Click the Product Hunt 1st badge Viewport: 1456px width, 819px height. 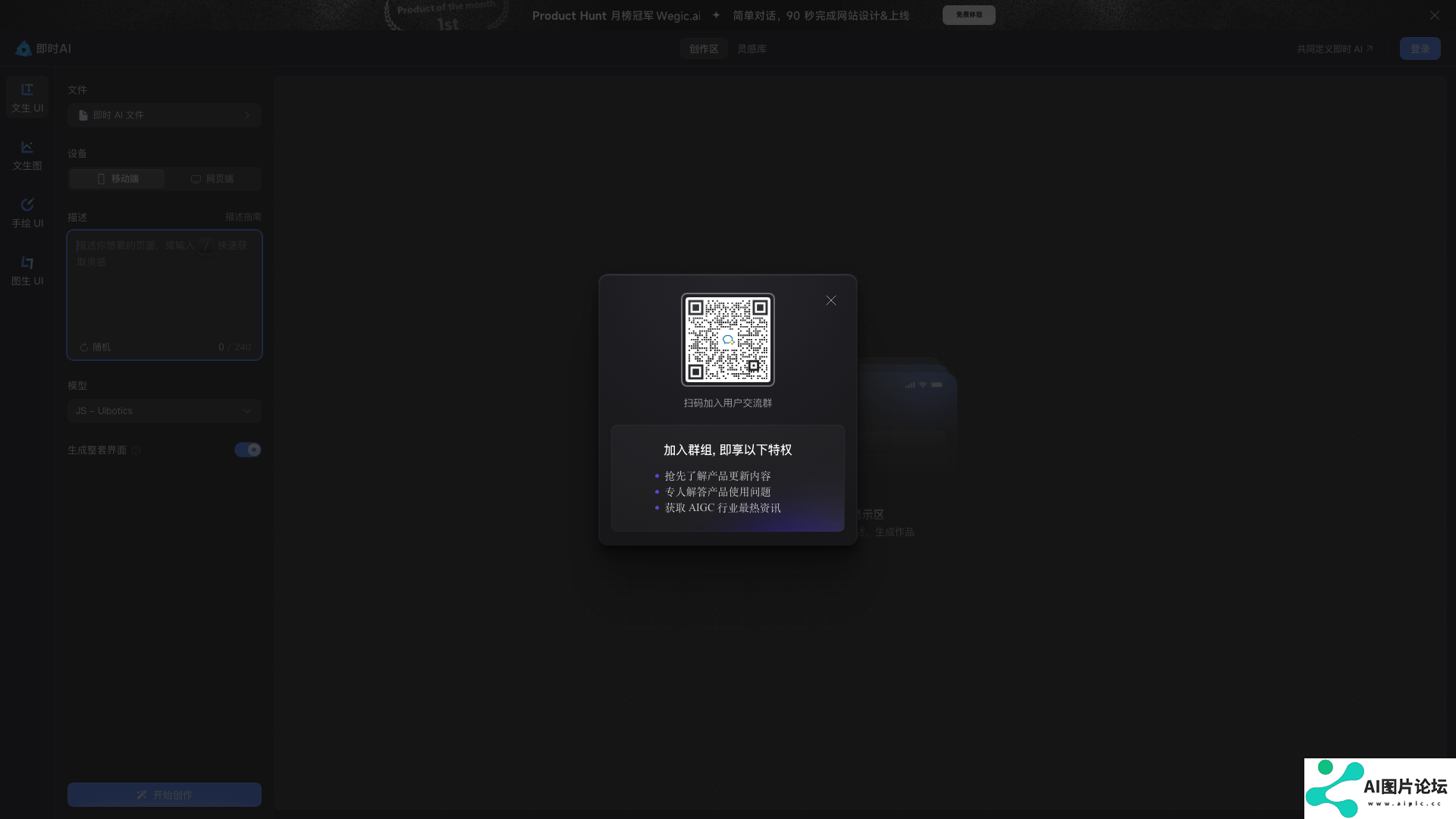(447, 15)
